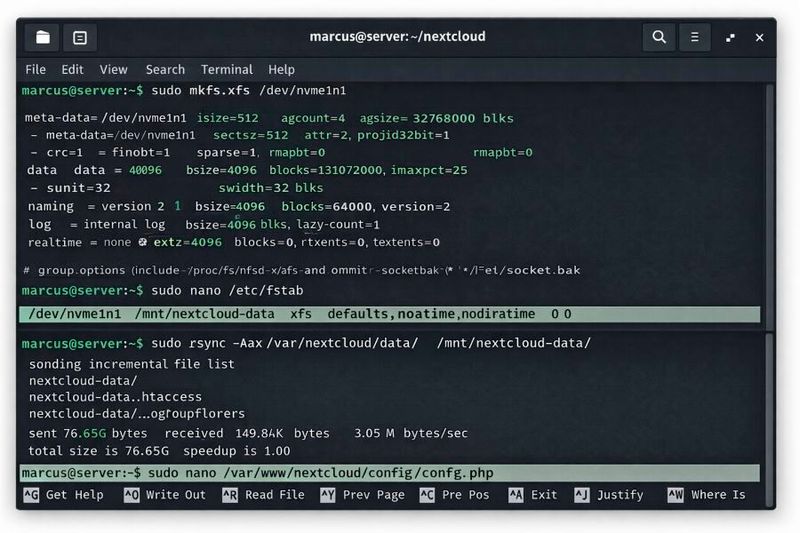The image size is (800, 533).
Task: Click the second header bar icon next to new tab
Action: click(x=80, y=37)
